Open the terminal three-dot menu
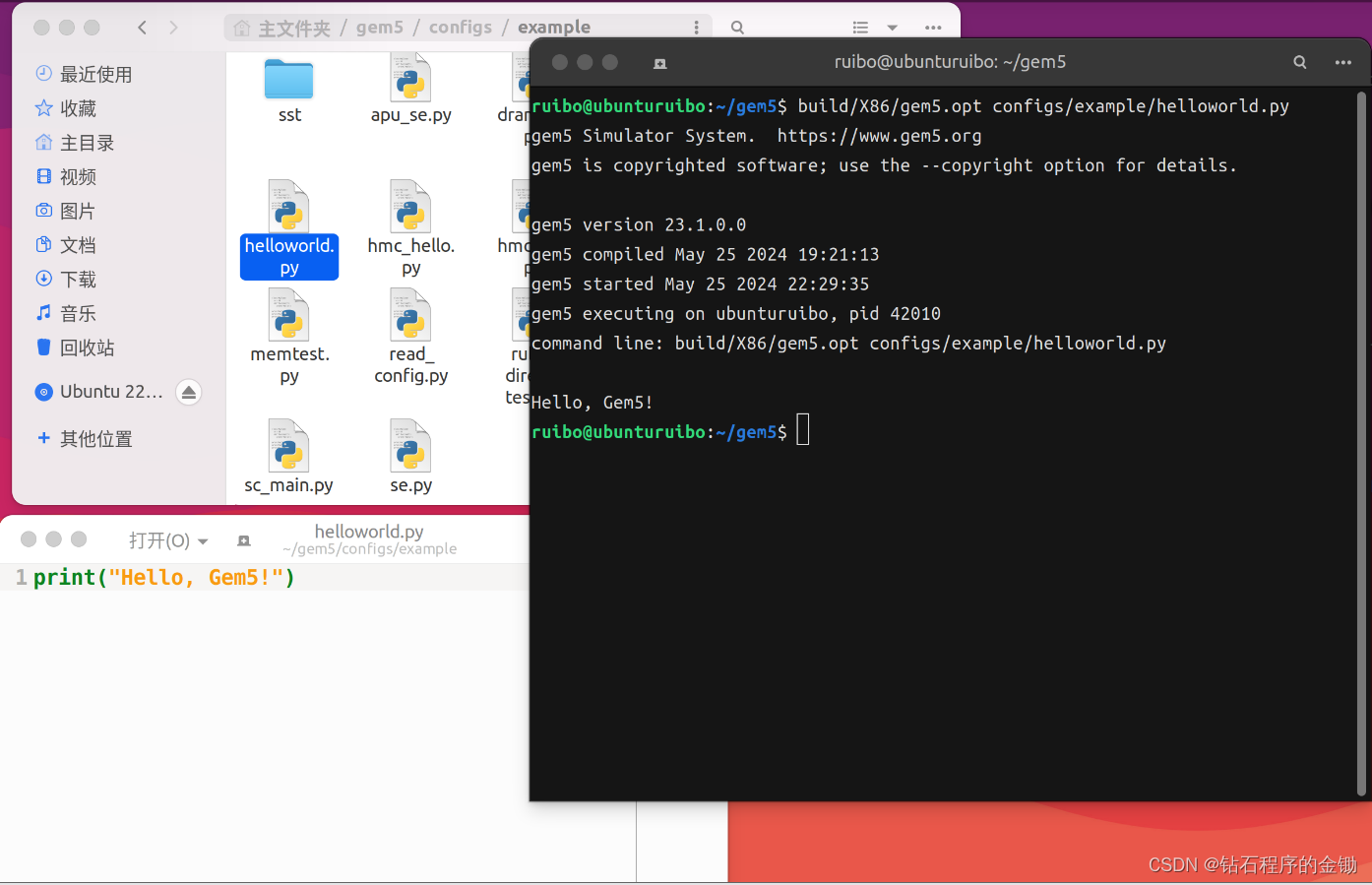1372x885 pixels. point(1343,61)
